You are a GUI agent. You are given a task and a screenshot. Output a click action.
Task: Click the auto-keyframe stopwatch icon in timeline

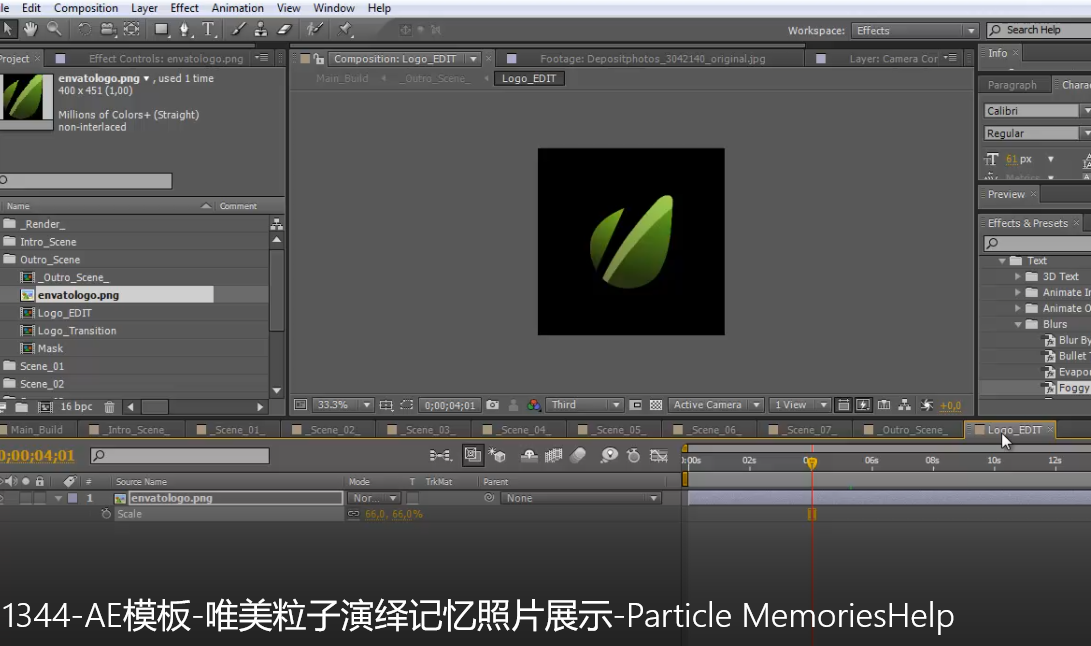pos(633,456)
